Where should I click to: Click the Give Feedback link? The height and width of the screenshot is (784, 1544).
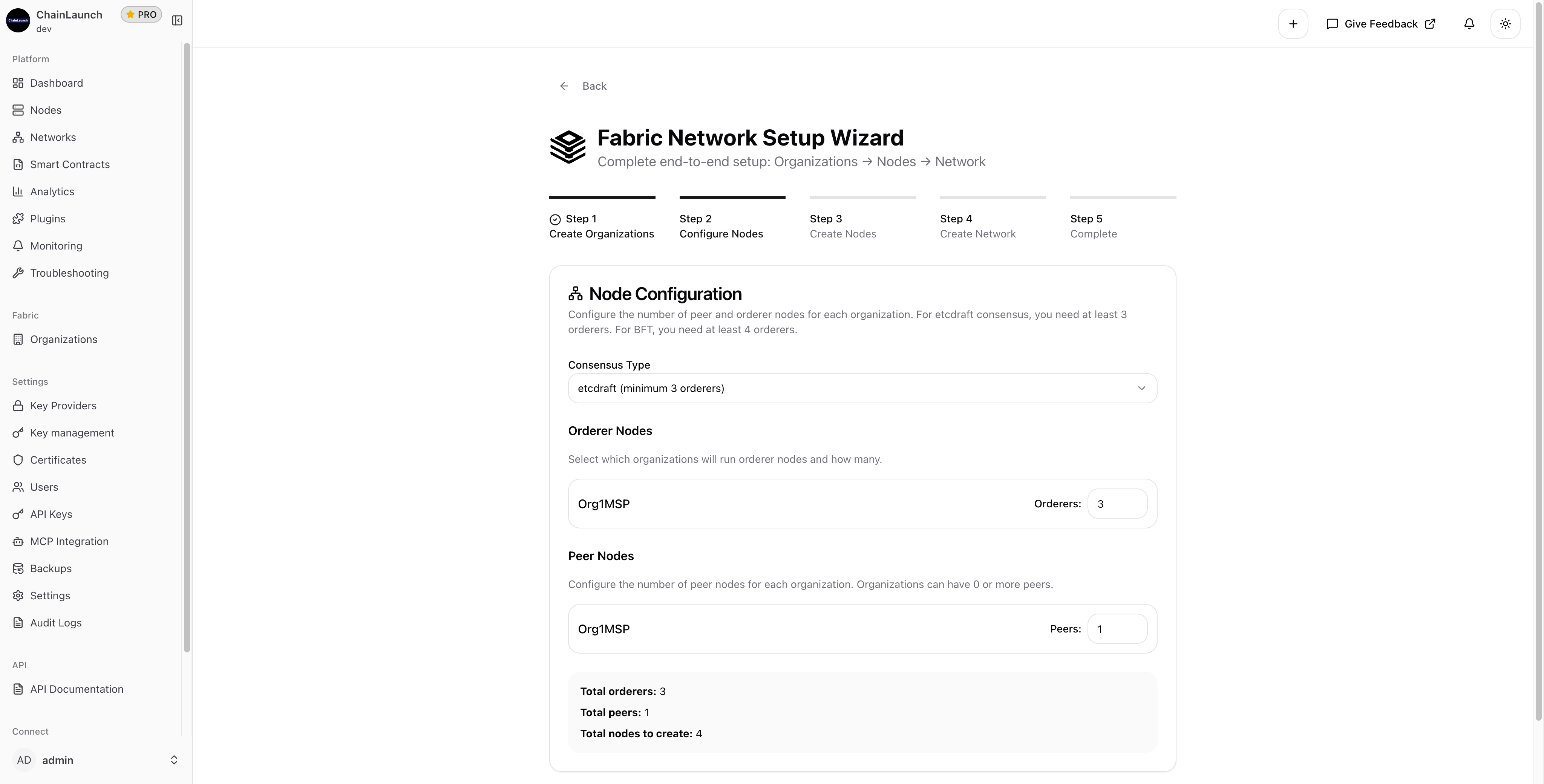(x=1380, y=24)
